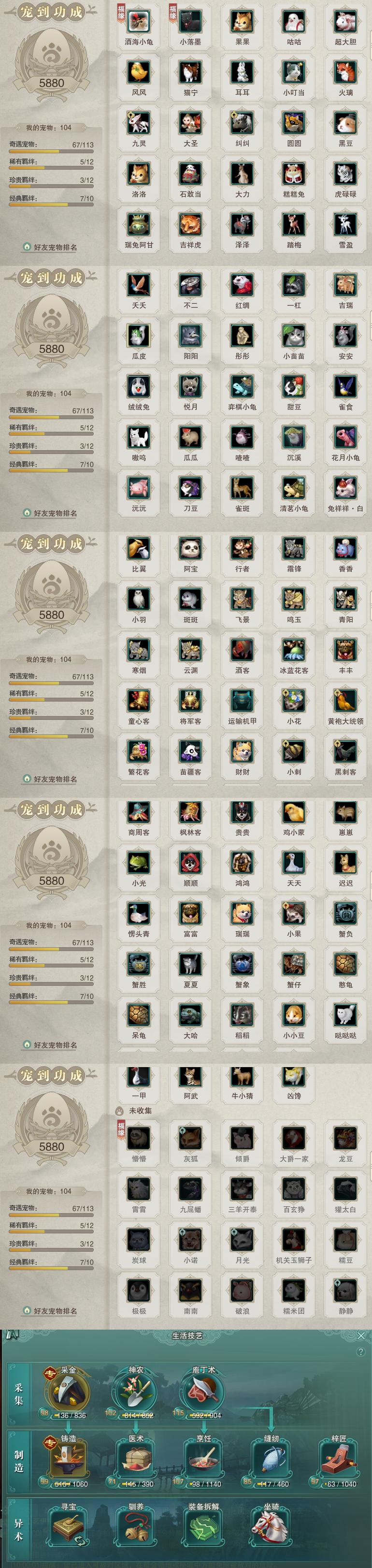Click the 驯养 taming bells icon
The image size is (372, 1568).
click(136, 1528)
